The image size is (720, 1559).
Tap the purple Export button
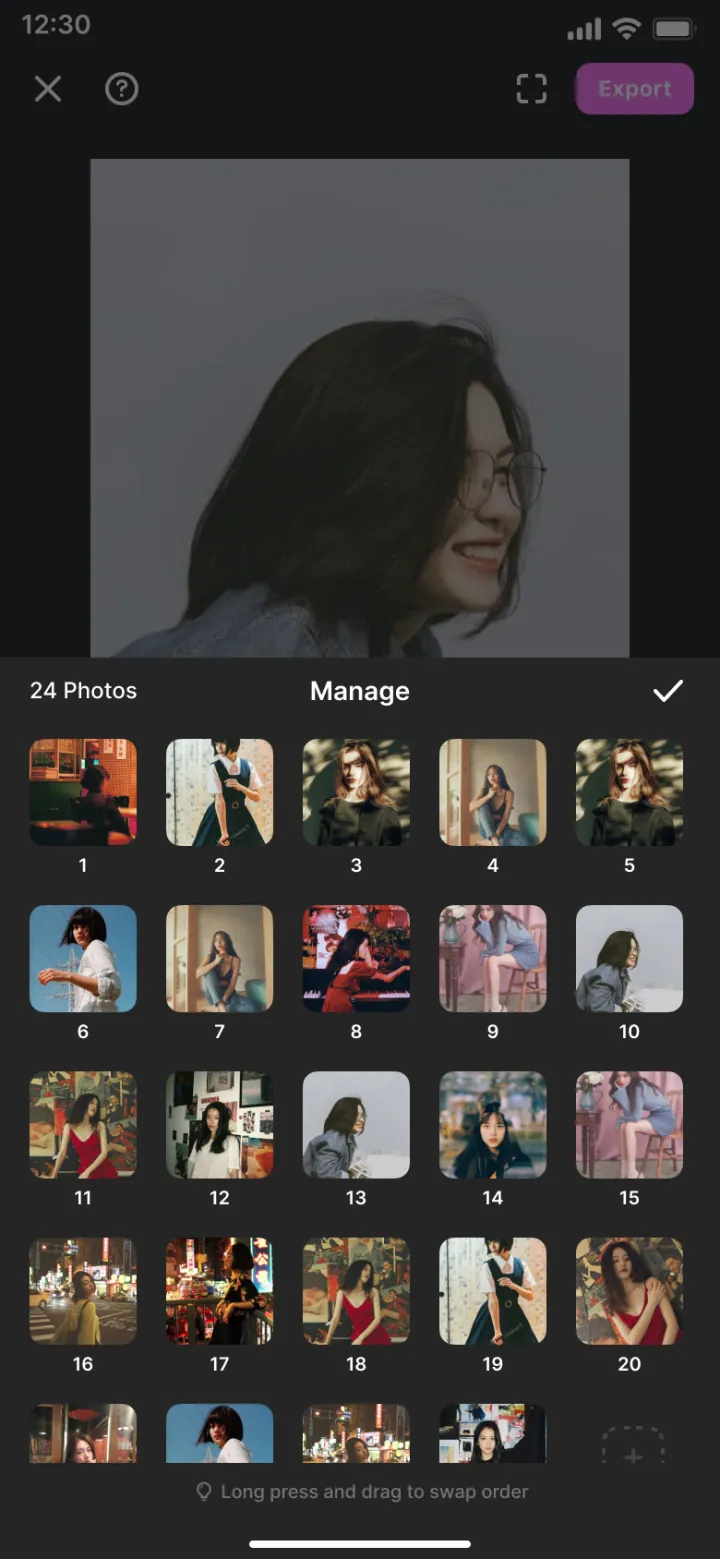[634, 89]
